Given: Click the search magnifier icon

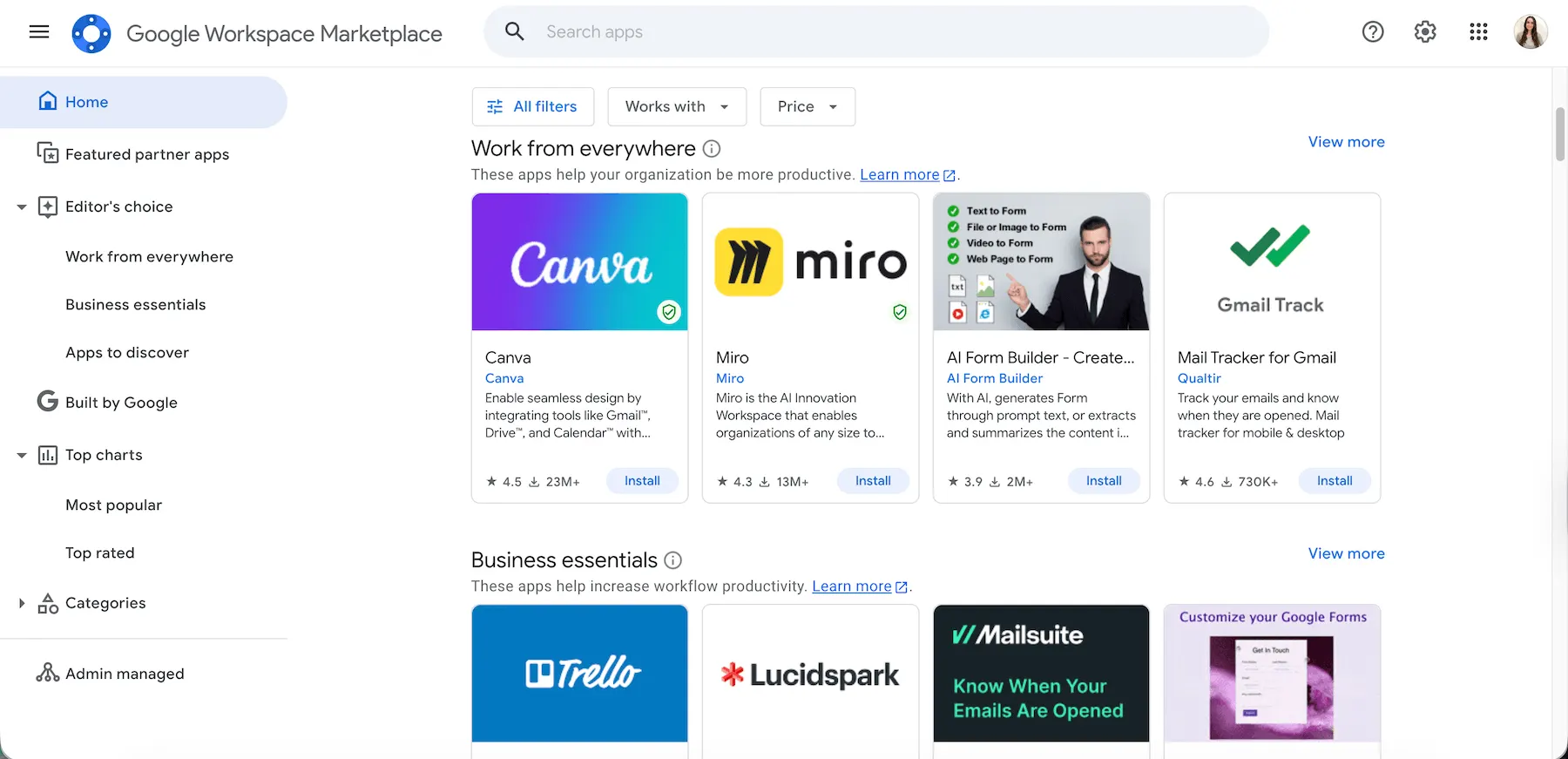Looking at the screenshot, I should coord(515,32).
